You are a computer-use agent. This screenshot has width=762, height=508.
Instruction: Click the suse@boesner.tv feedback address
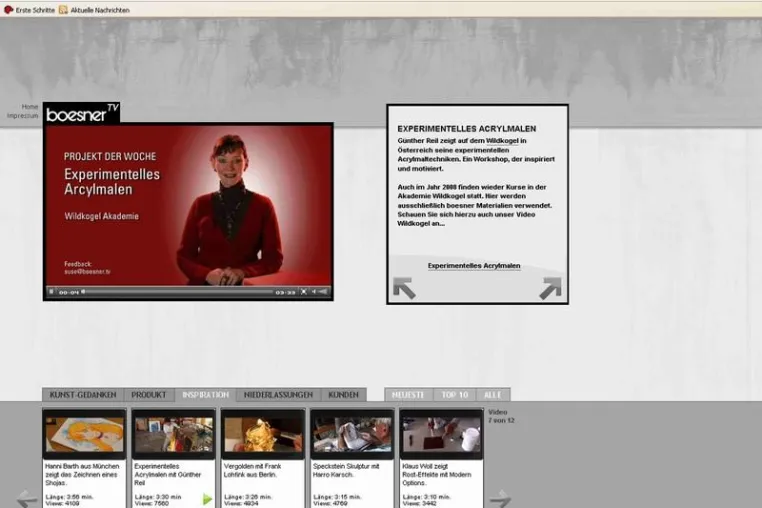pyautogui.click(x=87, y=272)
